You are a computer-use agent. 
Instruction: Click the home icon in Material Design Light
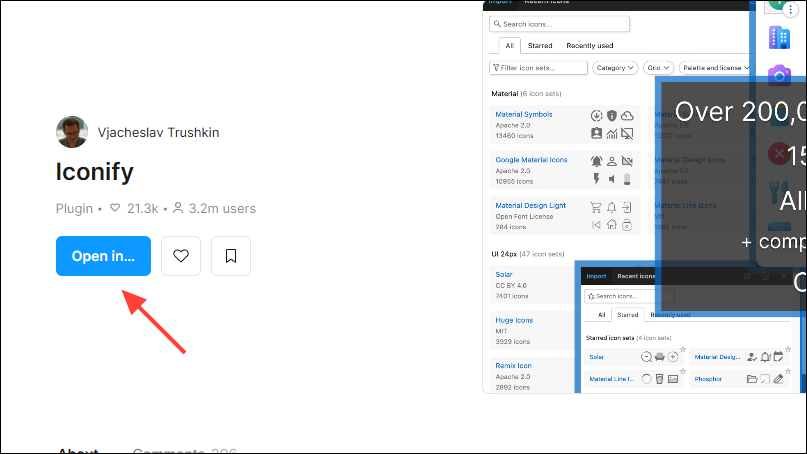click(611, 224)
